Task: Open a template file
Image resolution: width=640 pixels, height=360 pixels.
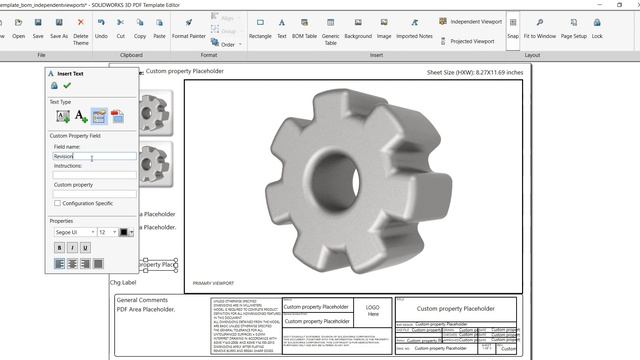Action: click(18, 28)
